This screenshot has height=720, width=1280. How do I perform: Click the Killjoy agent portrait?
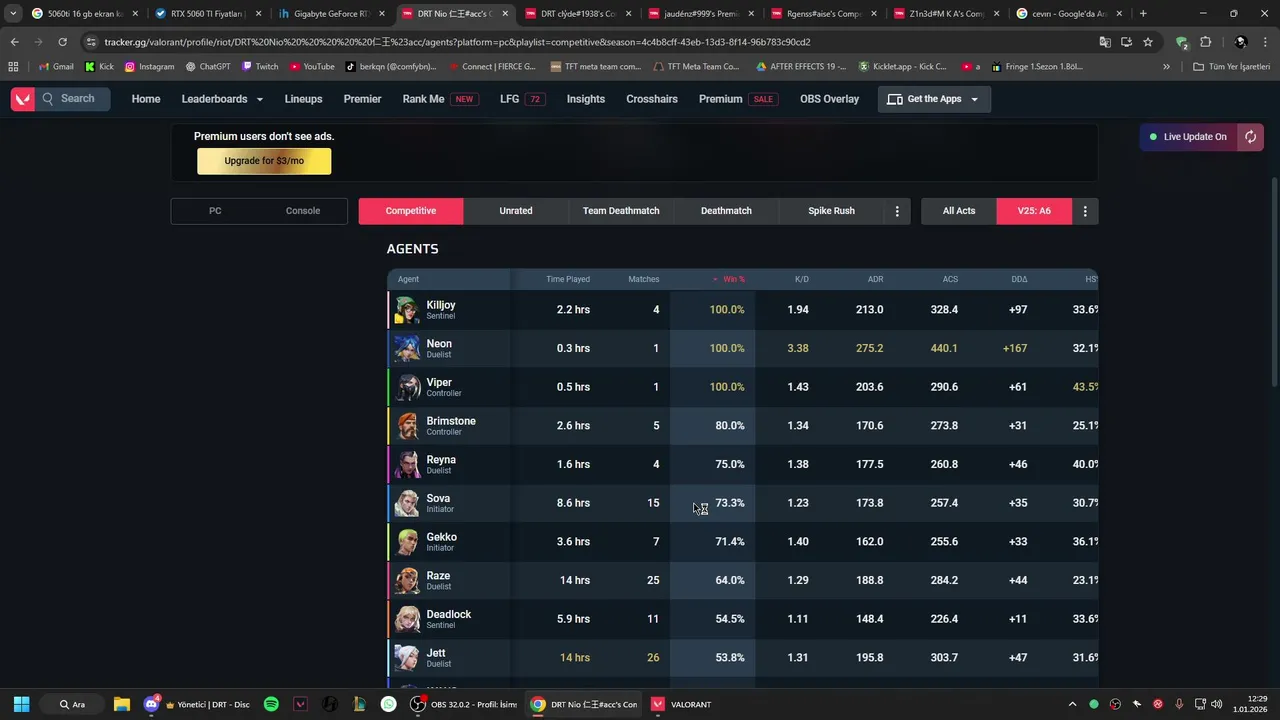click(407, 310)
